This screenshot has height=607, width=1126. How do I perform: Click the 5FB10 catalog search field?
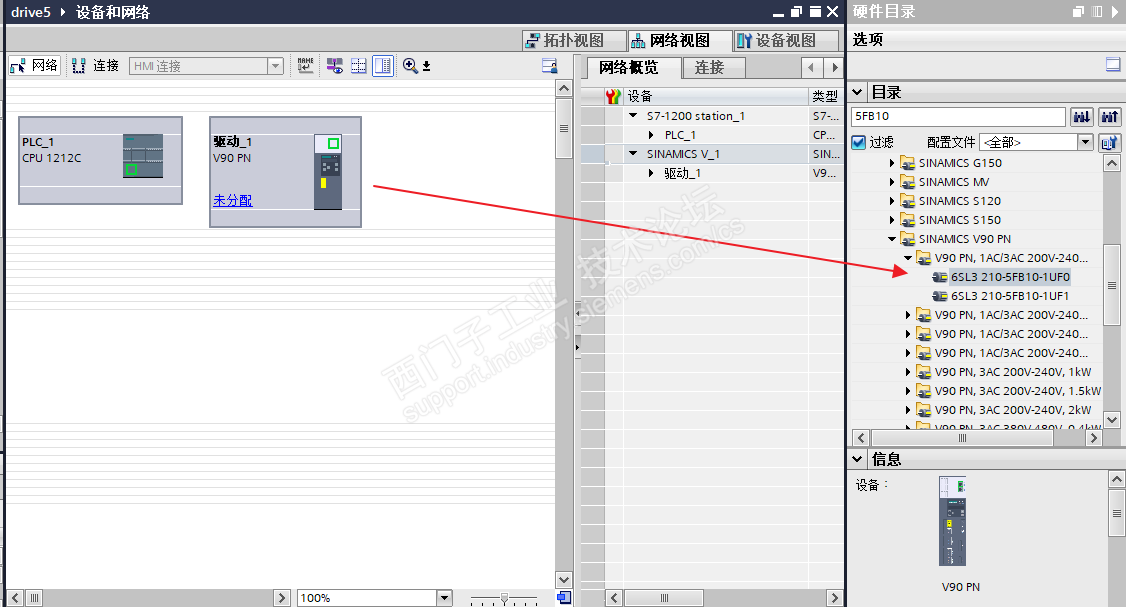coord(958,116)
